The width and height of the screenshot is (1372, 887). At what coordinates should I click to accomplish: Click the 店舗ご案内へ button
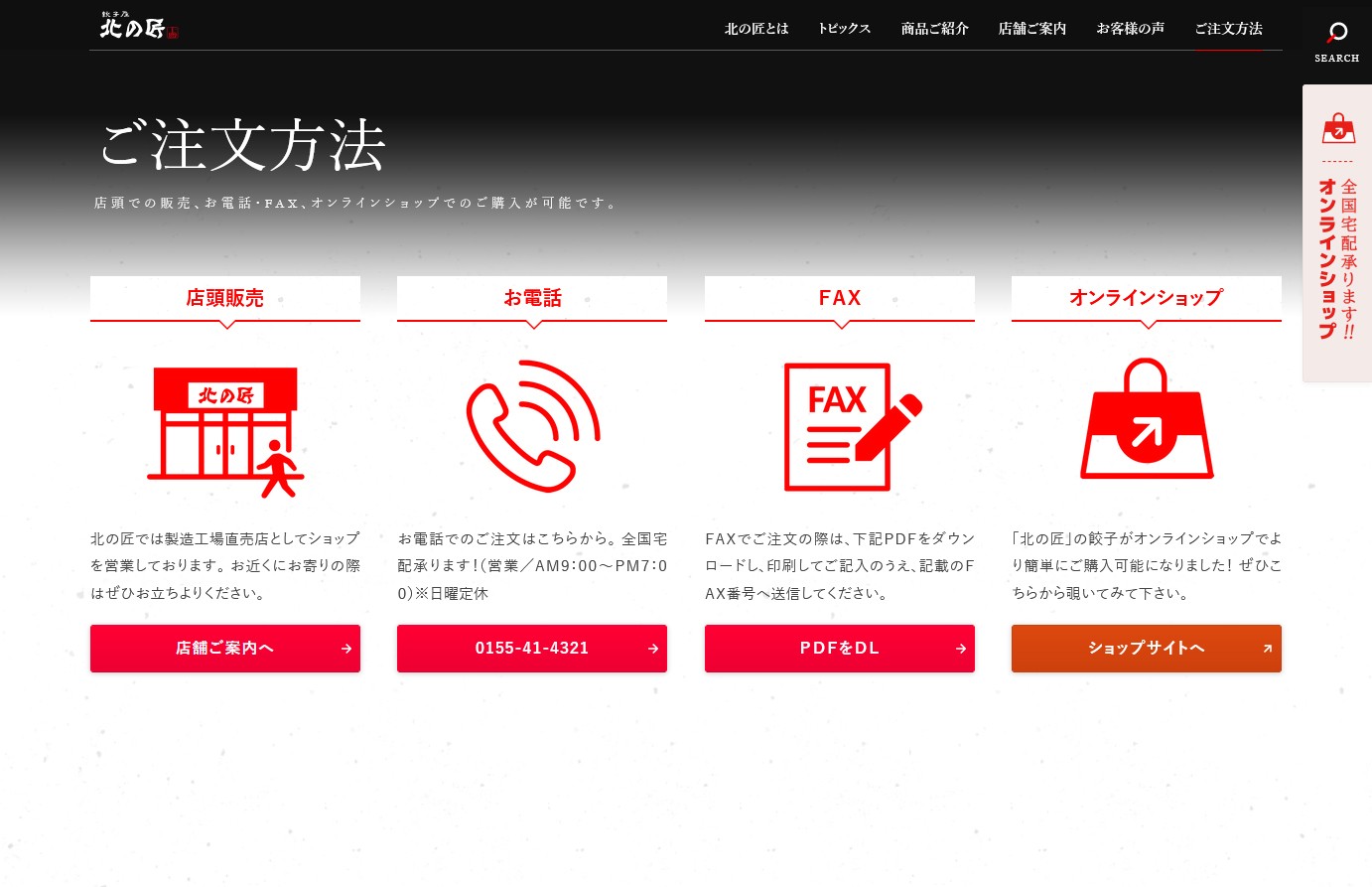pyautogui.click(x=225, y=649)
